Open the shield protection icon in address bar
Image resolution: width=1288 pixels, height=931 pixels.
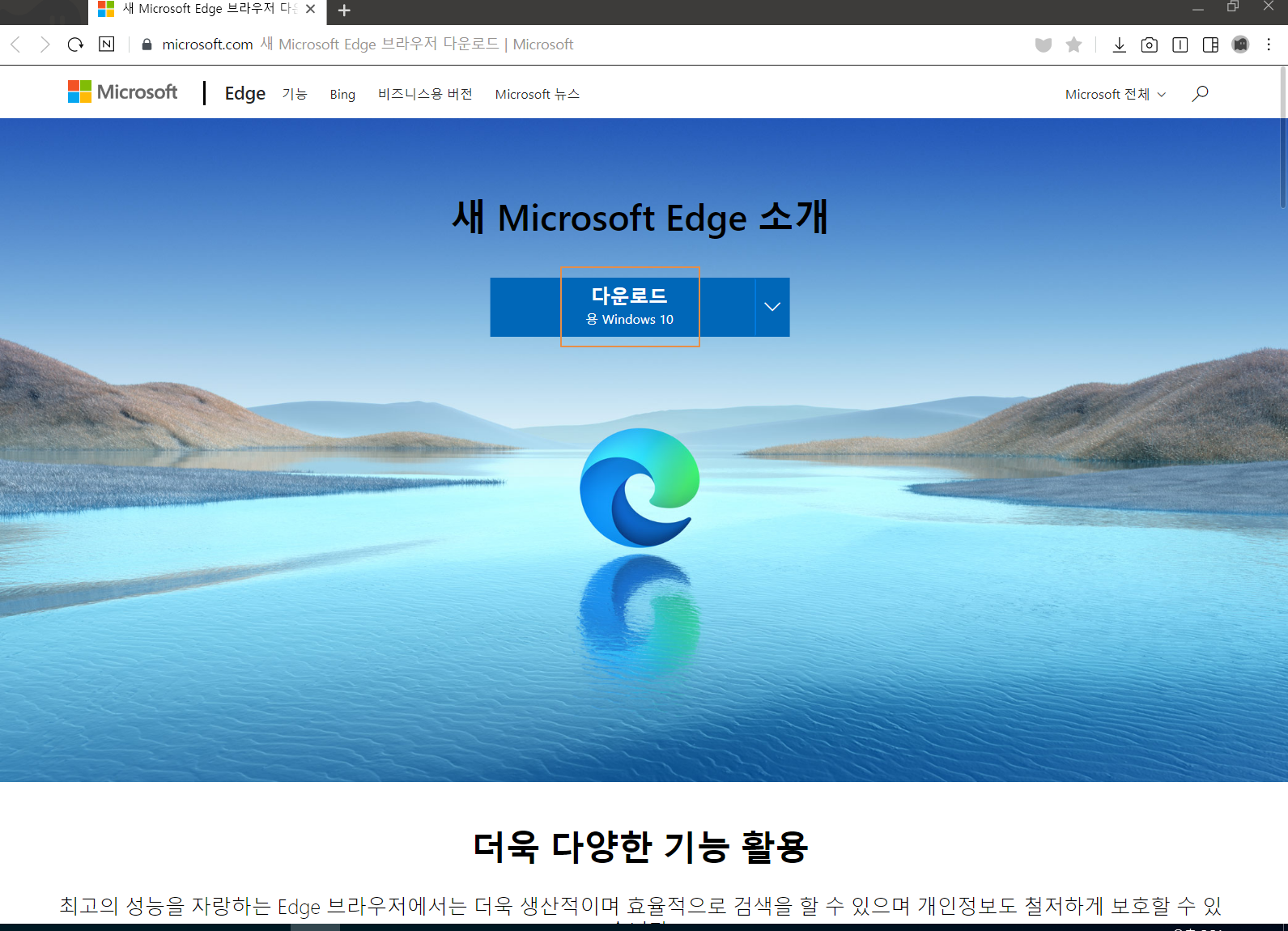pyautogui.click(x=1044, y=45)
